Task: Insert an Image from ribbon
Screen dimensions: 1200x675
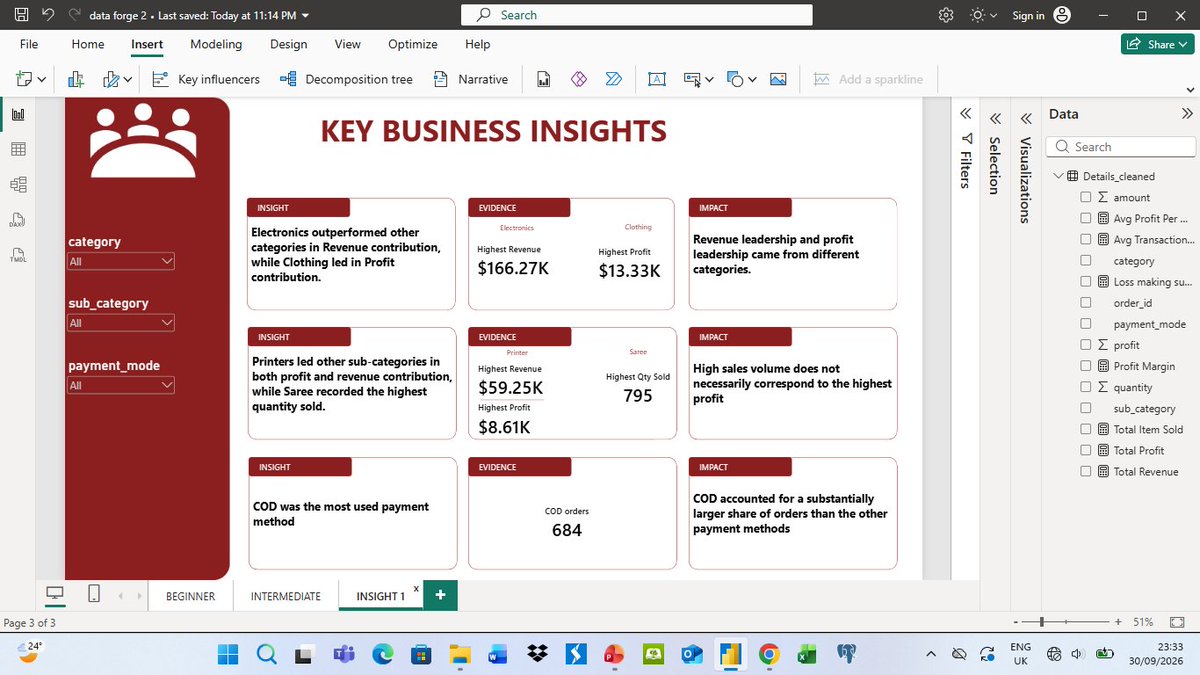Action: [777, 79]
